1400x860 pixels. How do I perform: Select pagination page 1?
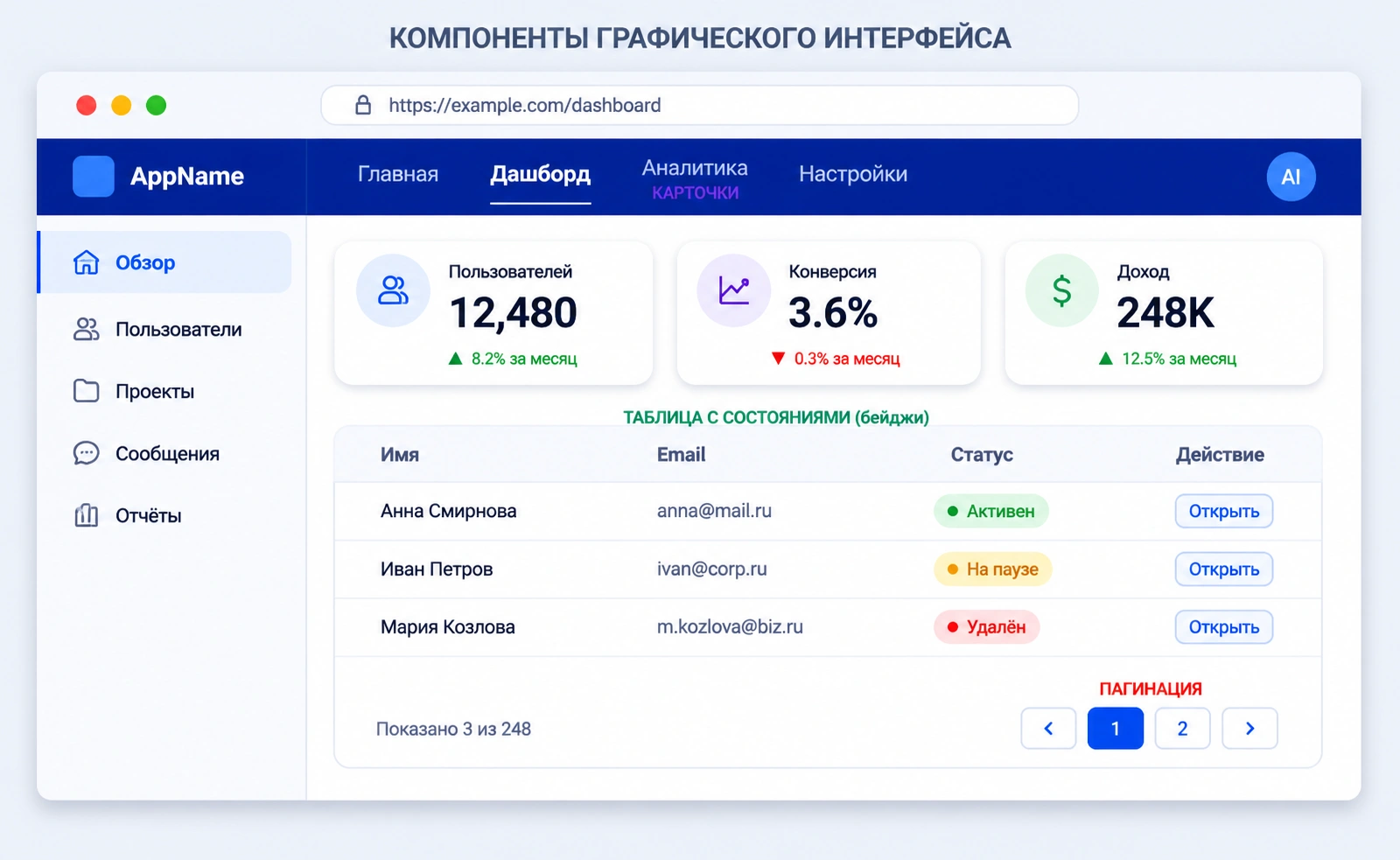pos(1116,728)
